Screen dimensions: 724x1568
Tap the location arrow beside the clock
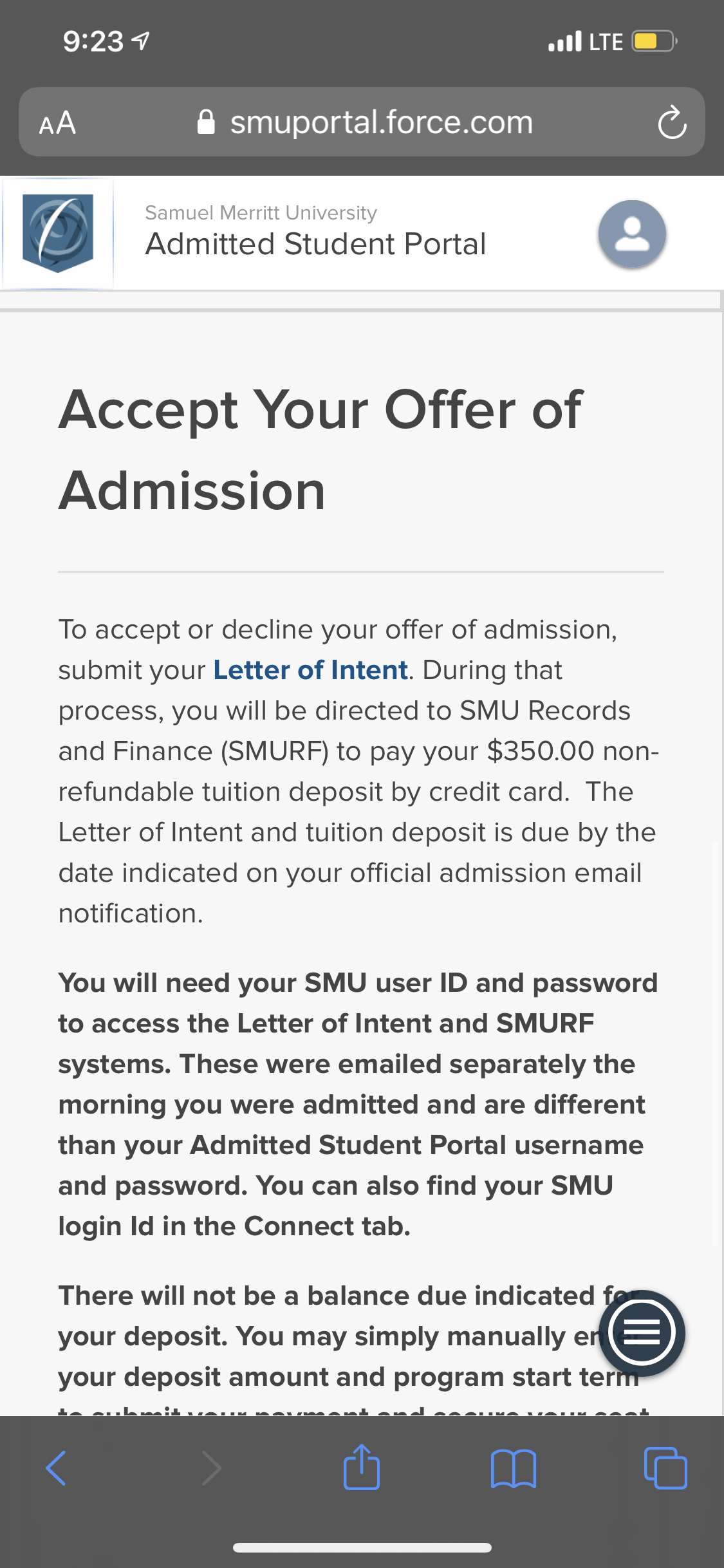click(141, 41)
